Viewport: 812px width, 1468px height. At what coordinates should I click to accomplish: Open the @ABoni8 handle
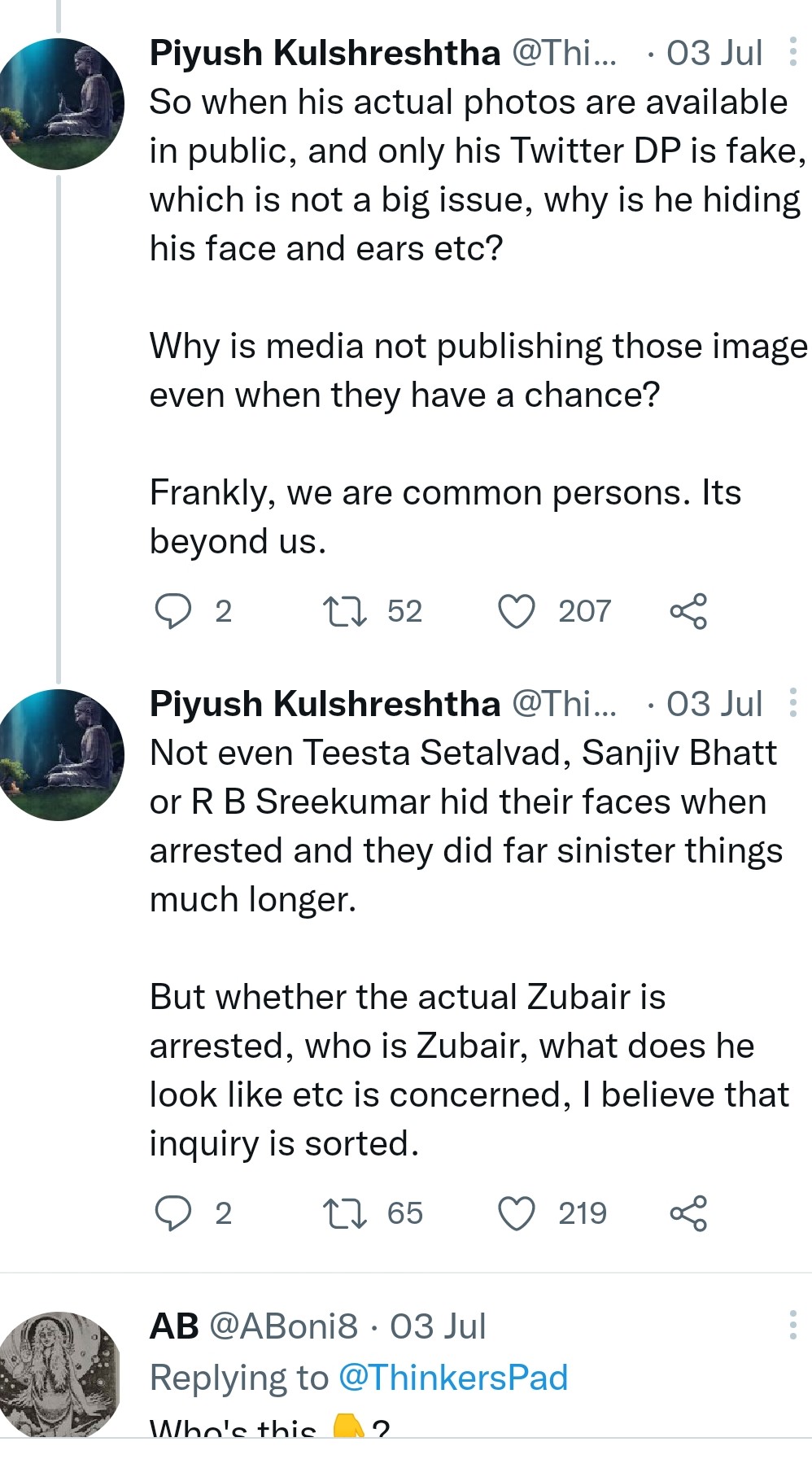283,1326
